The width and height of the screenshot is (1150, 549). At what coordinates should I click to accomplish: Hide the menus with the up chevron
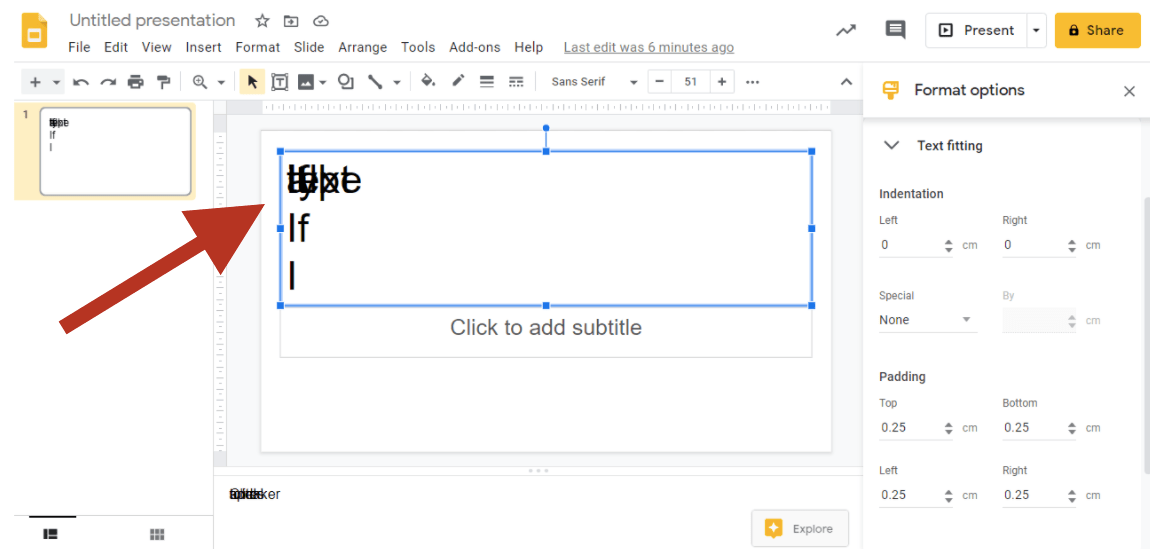[x=846, y=82]
